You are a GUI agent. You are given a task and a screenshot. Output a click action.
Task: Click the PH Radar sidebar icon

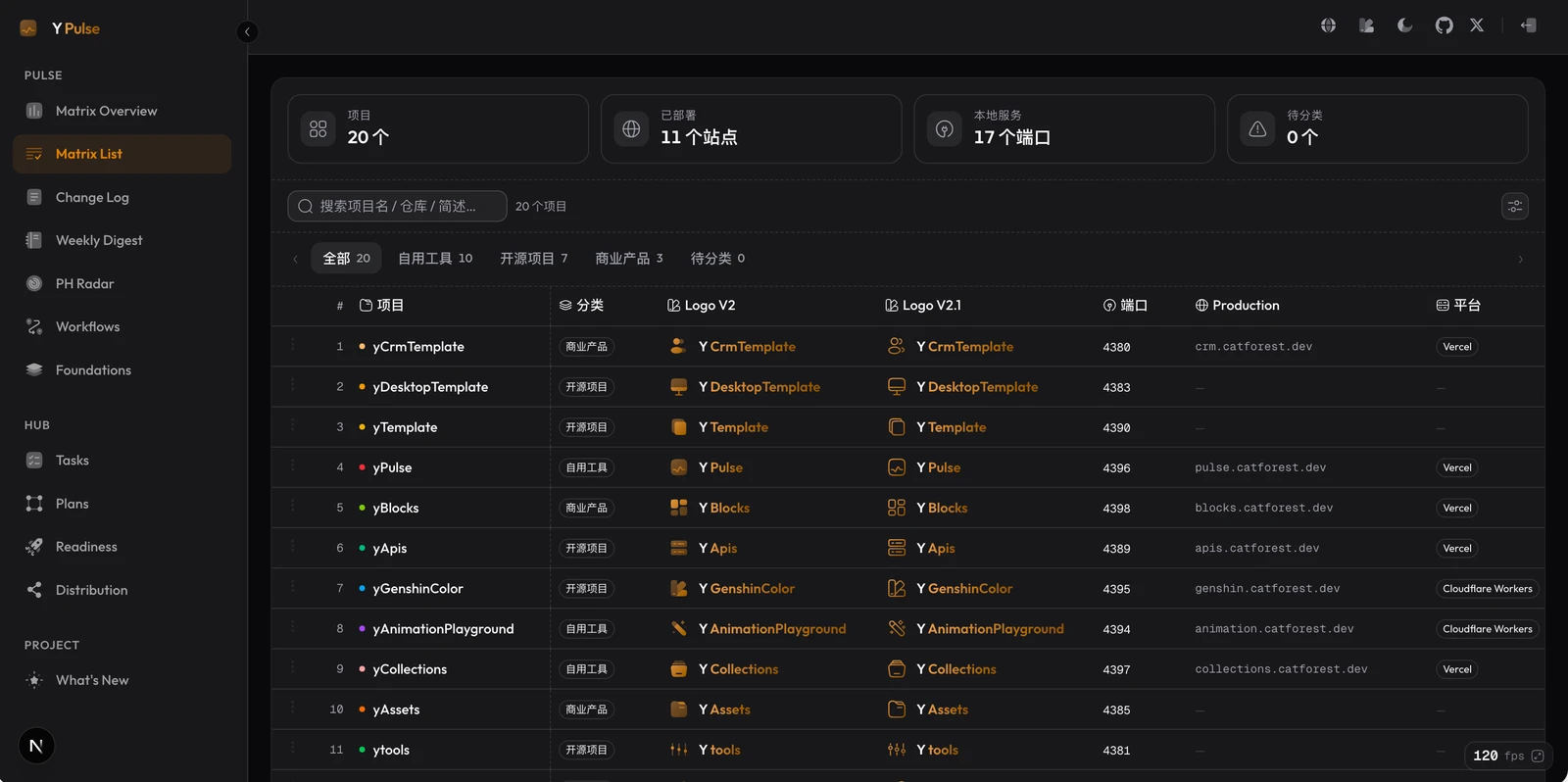[34, 283]
